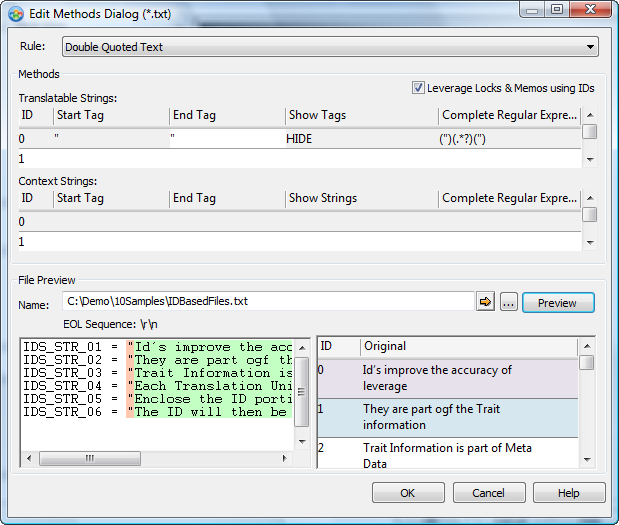Click the right scroll arrow in file text preview
The height and width of the screenshot is (525, 619).
pyautogui.click(x=285, y=458)
